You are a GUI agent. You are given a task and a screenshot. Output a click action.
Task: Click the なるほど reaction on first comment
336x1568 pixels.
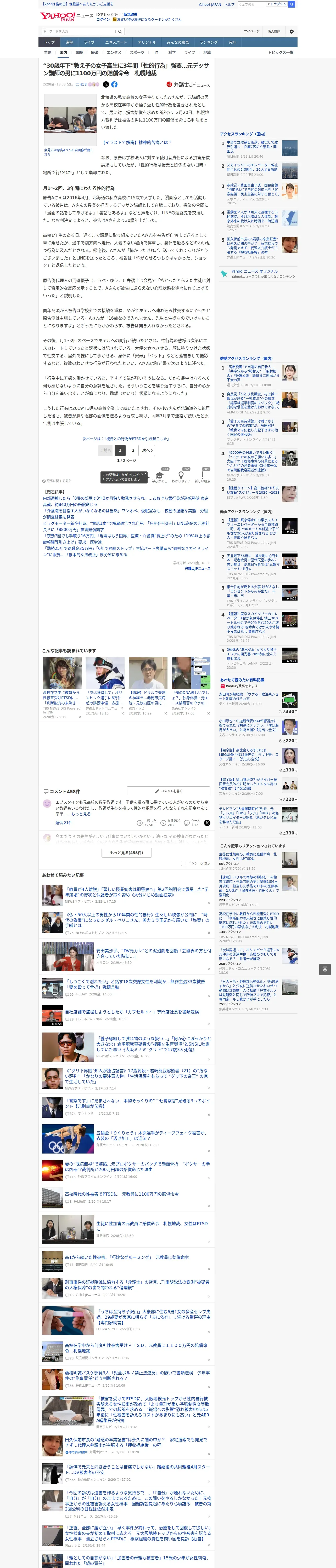coord(170,822)
